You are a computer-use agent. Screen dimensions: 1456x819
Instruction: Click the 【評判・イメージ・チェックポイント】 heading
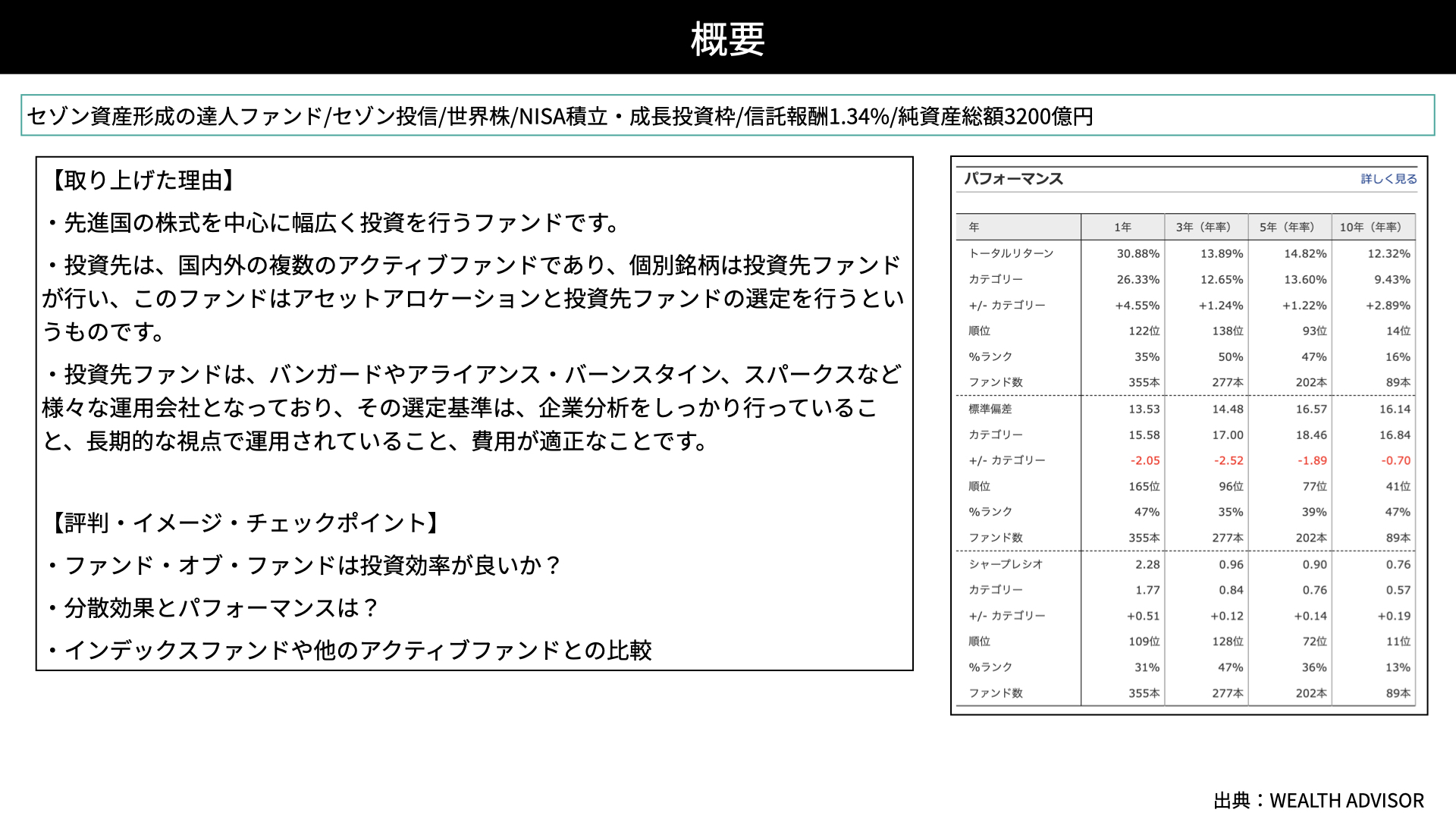244,522
